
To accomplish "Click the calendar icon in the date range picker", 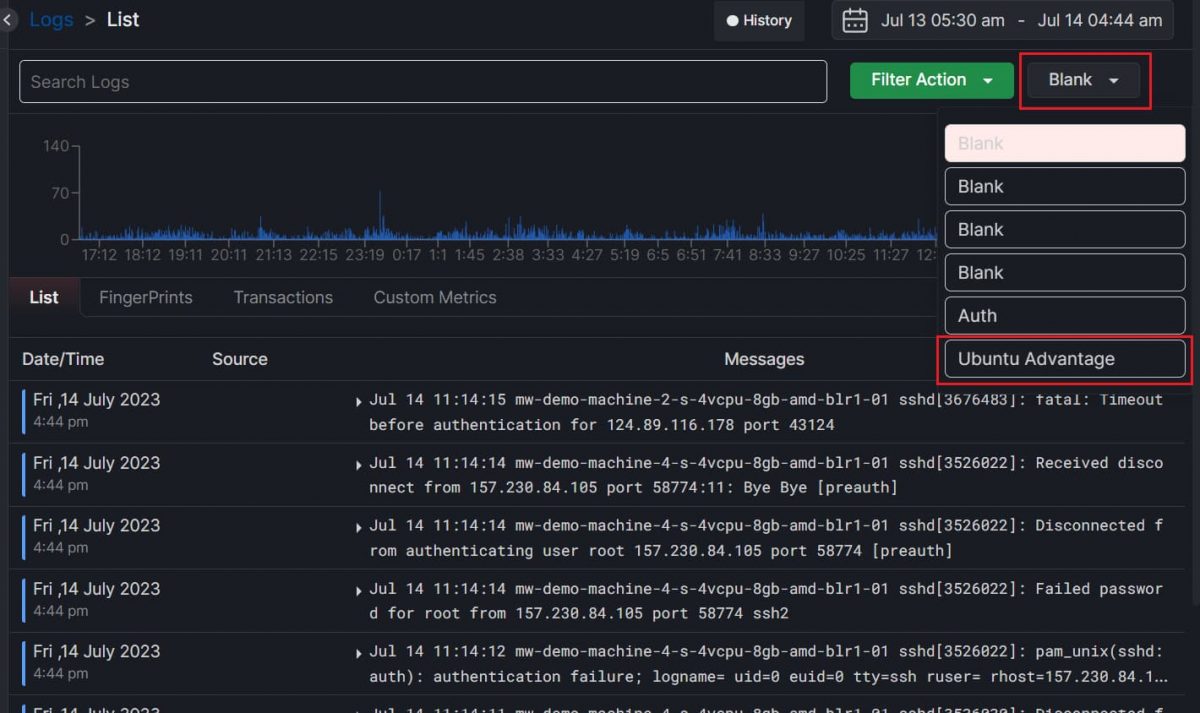I will pos(855,20).
